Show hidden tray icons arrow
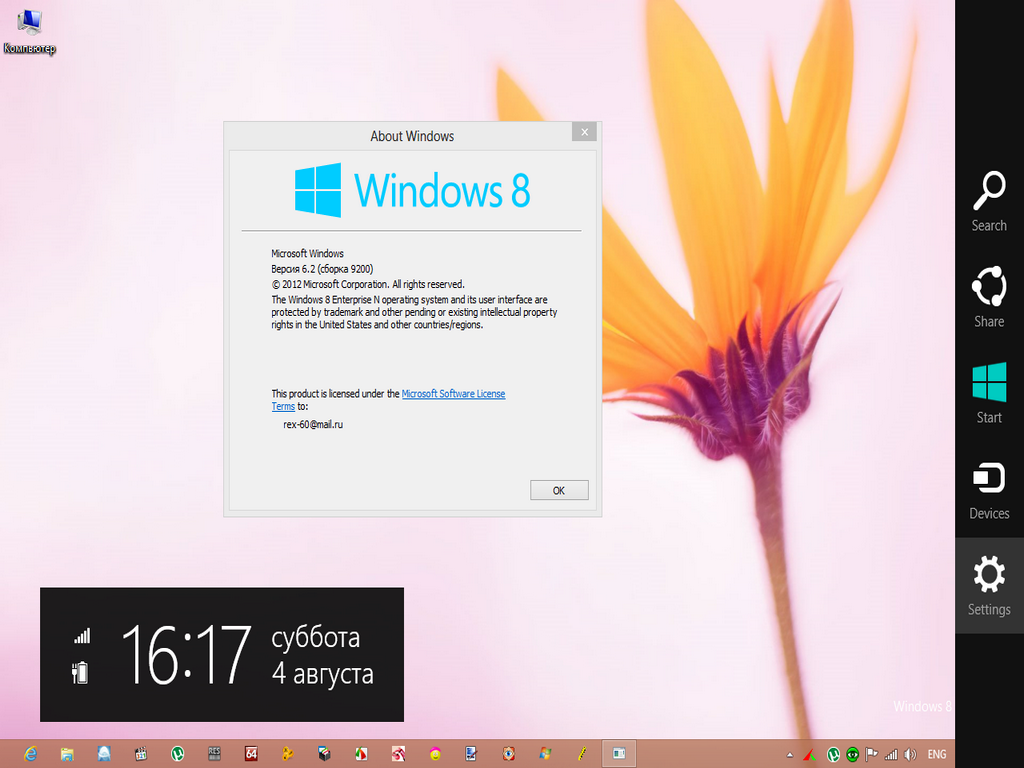The image size is (1024, 768). pyautogui.click(x=790, y=755)
